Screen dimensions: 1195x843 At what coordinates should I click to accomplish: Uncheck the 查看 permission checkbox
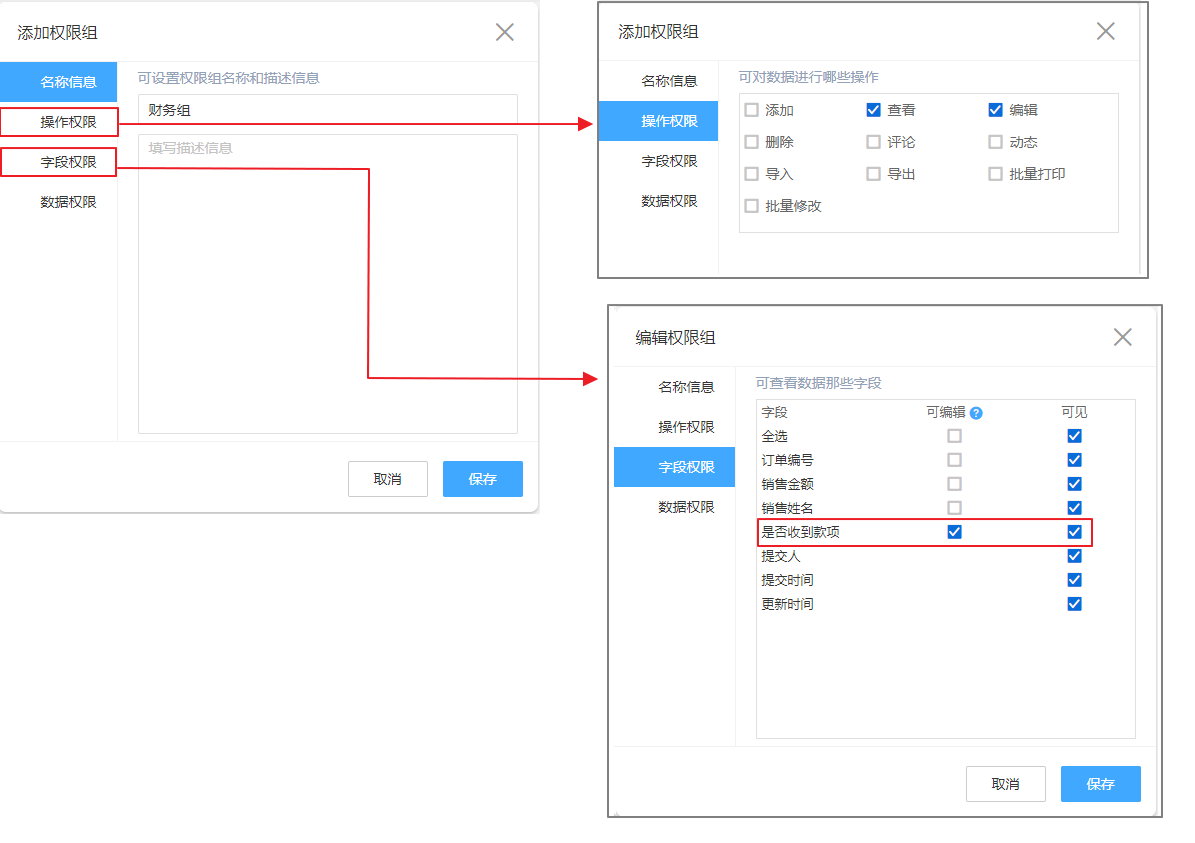point(873,110)
